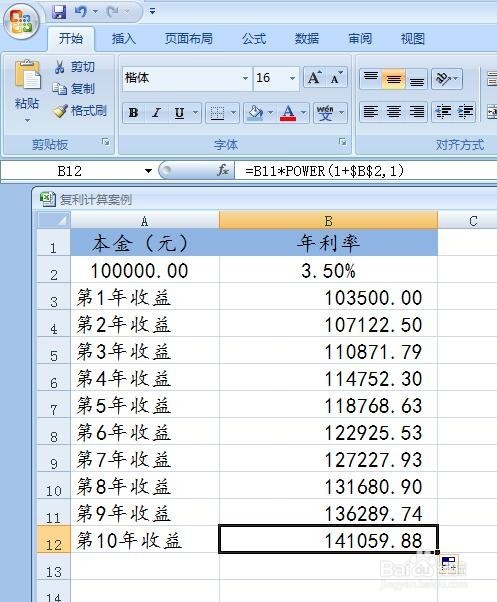Click the workbook icon next to 复利计算案例
This screenshot has width=497, height=602.
click(x=48, y=199)
